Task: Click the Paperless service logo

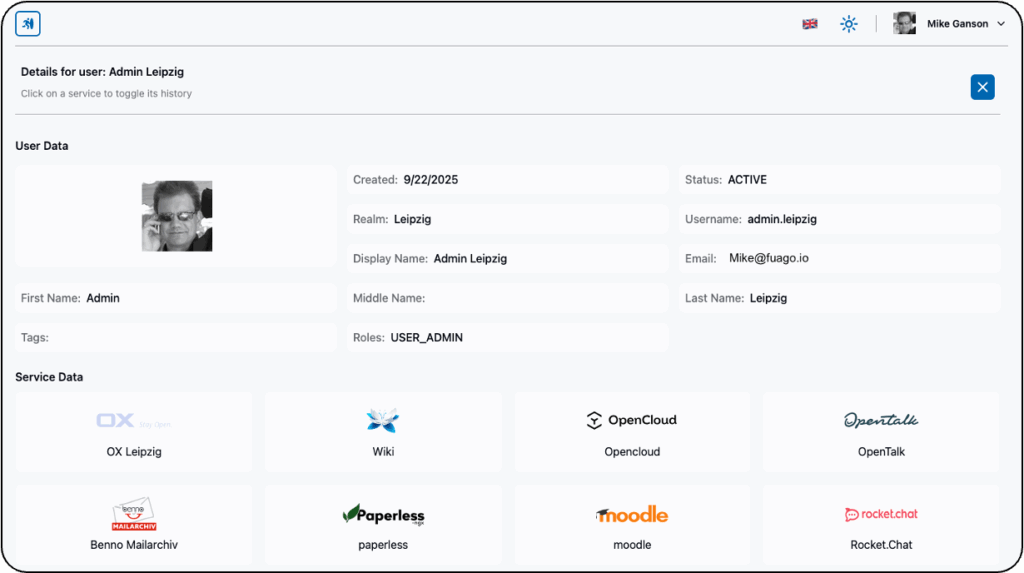Action: [383, 515]
